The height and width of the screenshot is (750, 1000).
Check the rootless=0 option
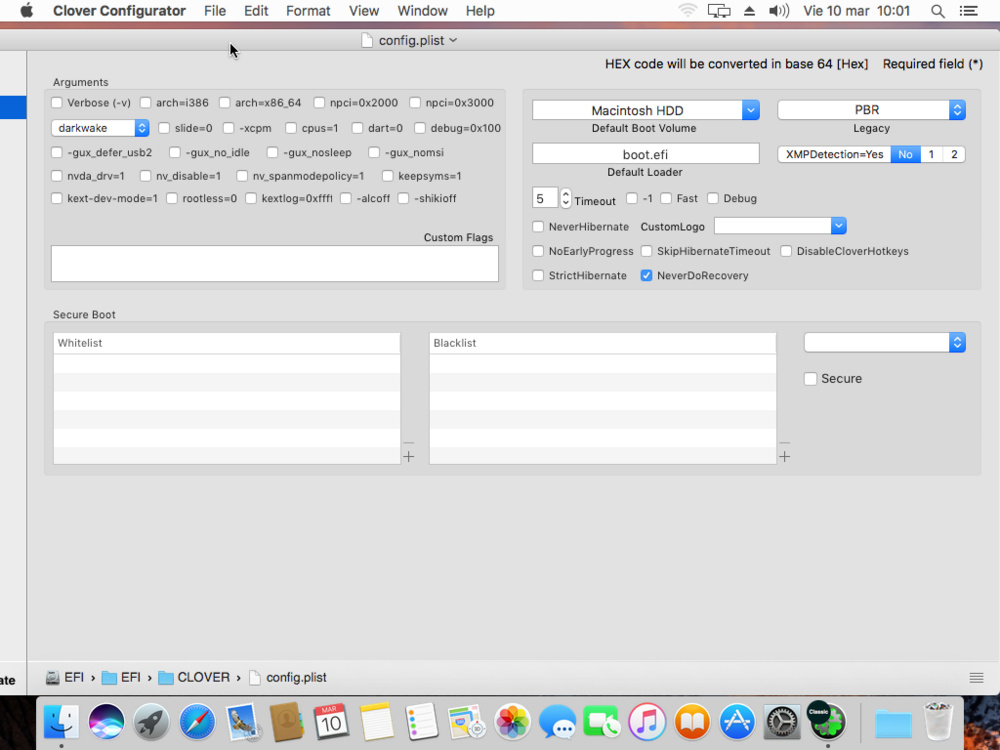coord(172,198)
